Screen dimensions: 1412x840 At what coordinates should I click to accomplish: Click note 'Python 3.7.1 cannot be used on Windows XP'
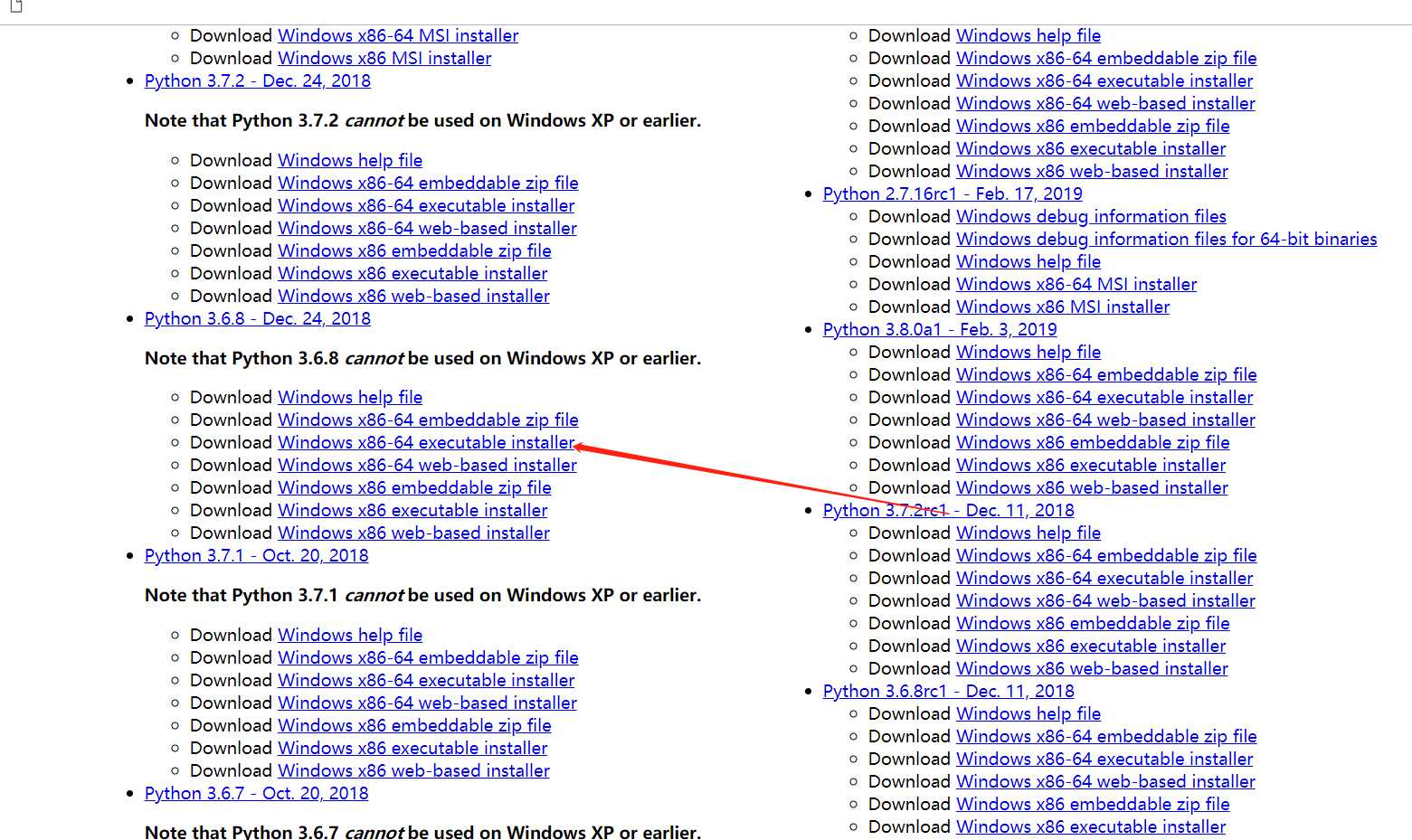pos(422,595)
